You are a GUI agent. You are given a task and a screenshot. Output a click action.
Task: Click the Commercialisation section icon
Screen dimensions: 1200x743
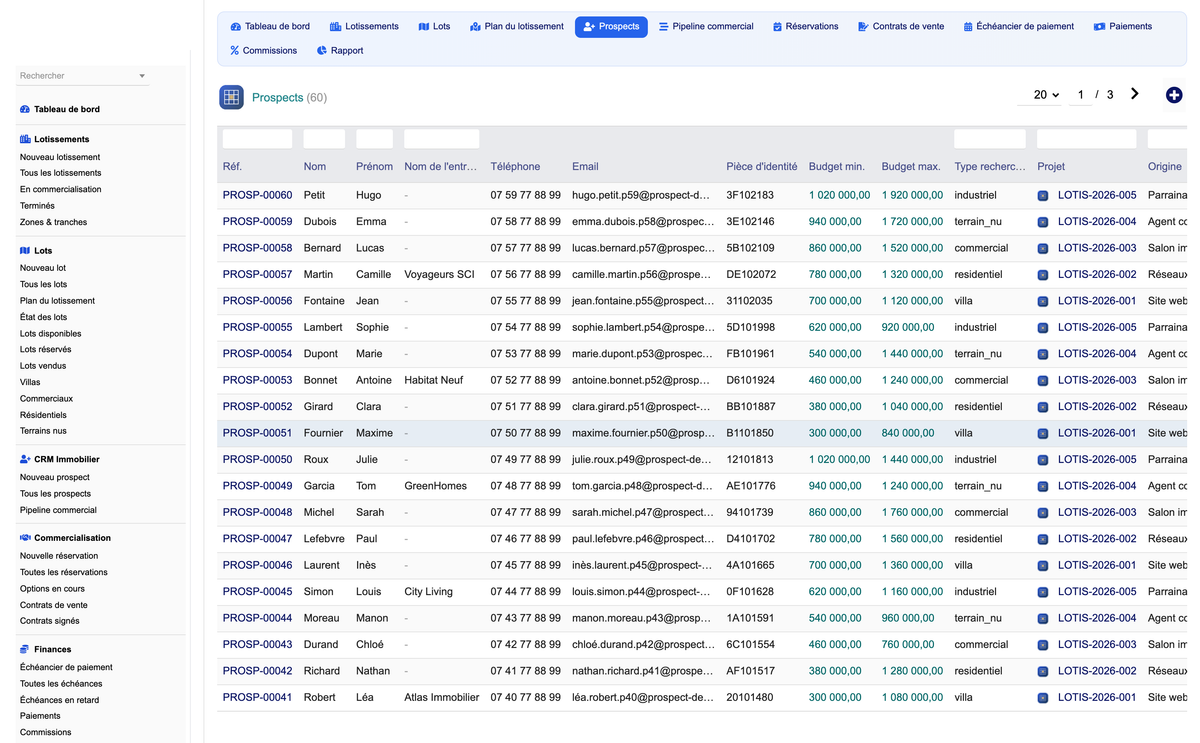[25, 538]
